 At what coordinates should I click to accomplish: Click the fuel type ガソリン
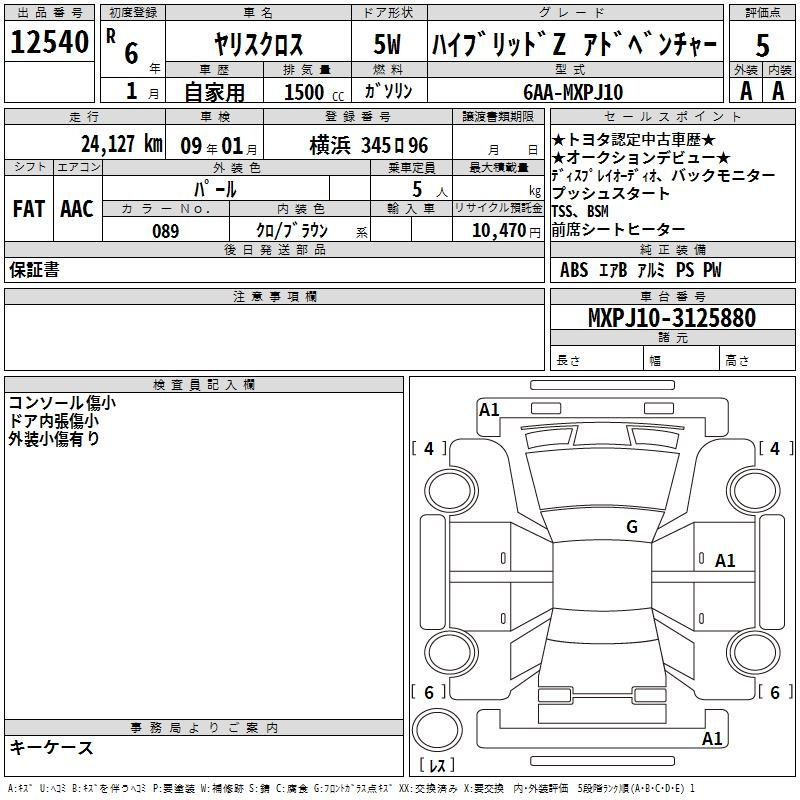388,91
